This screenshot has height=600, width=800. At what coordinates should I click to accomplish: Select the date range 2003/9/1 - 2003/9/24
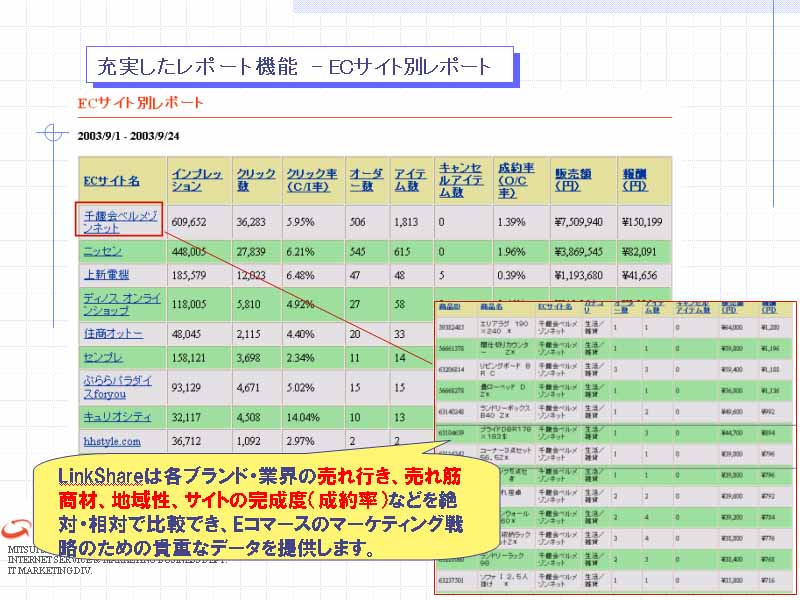(x=128, y=136)
